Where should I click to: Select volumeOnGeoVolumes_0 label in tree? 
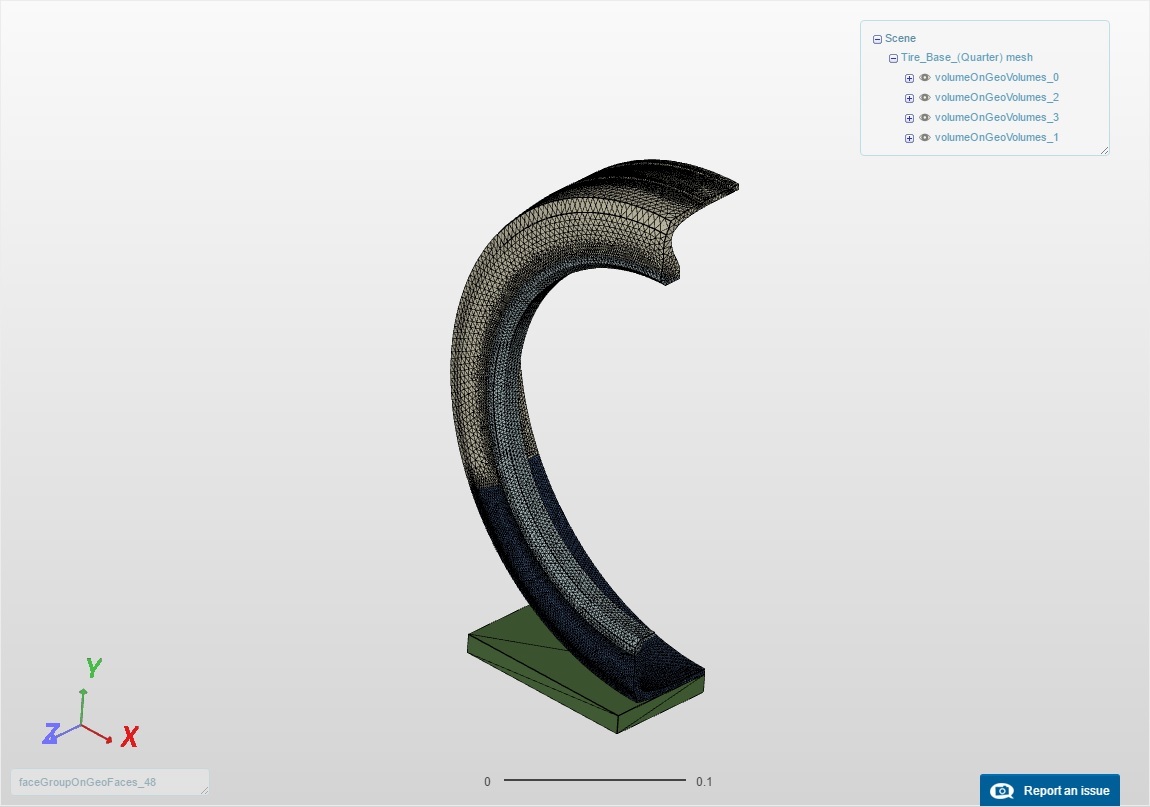(997, 77)
